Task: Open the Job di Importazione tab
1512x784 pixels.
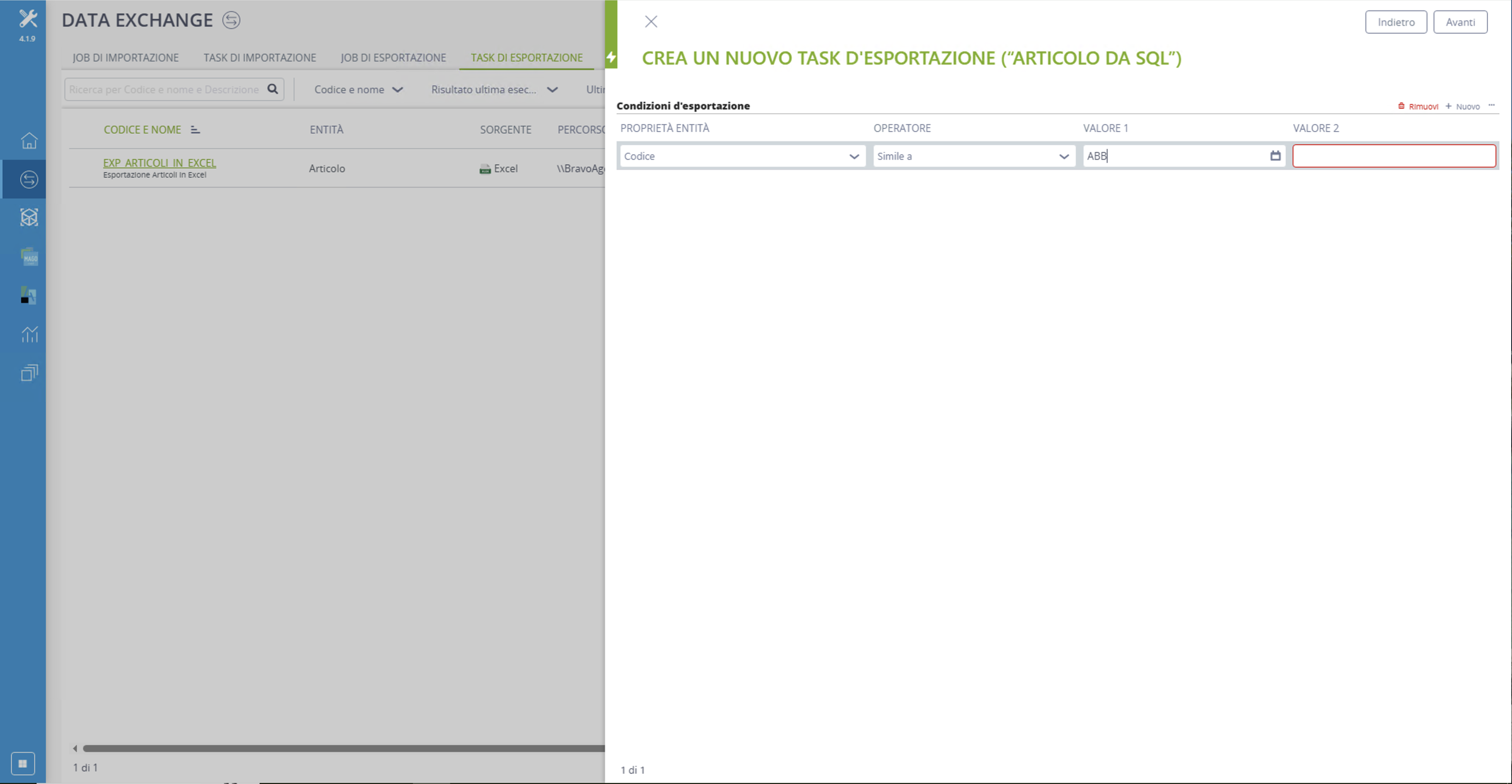Action: pos(126,58)
